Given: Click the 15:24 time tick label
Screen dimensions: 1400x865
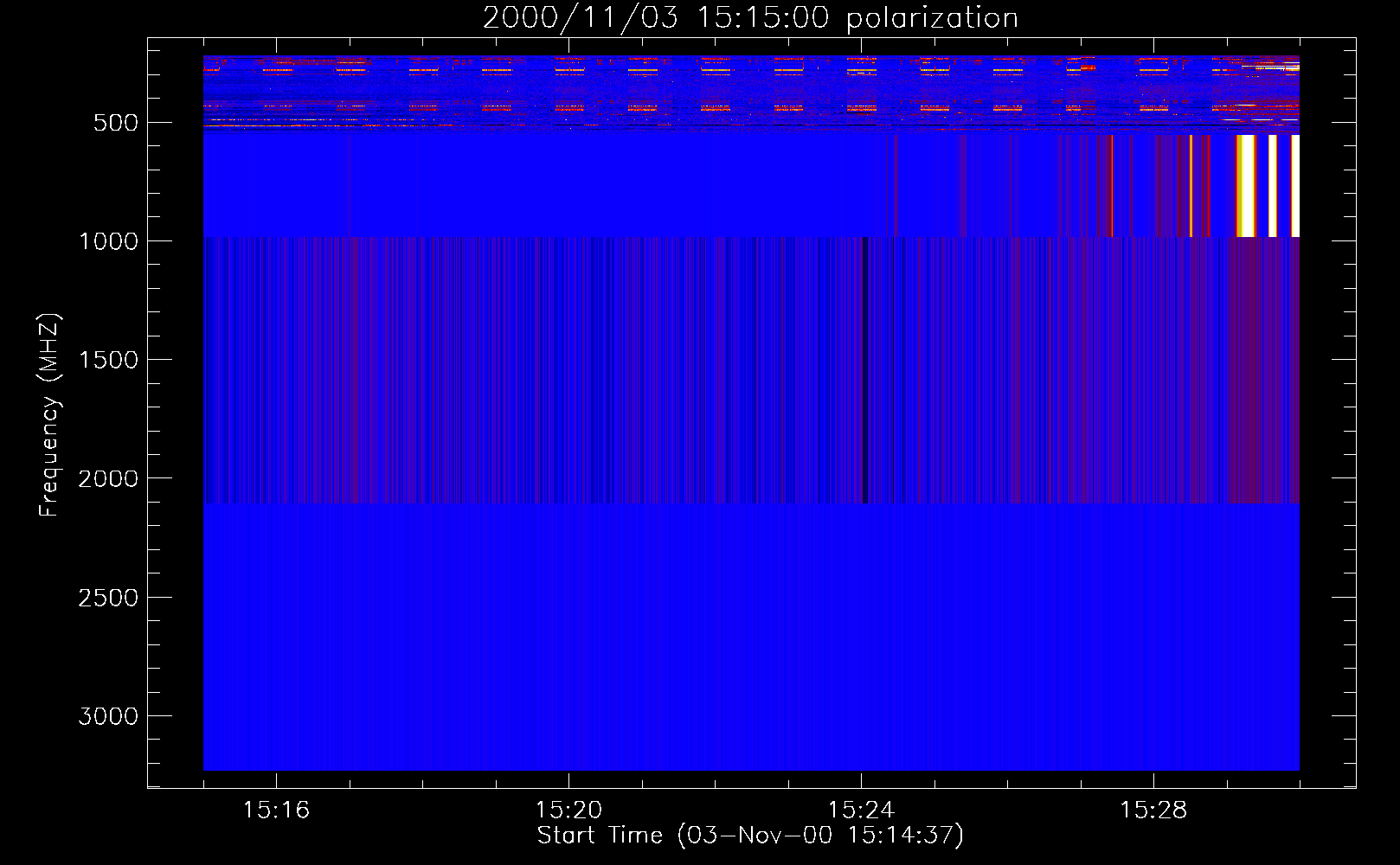Looking at the screenshot, I should coord(861,811).
